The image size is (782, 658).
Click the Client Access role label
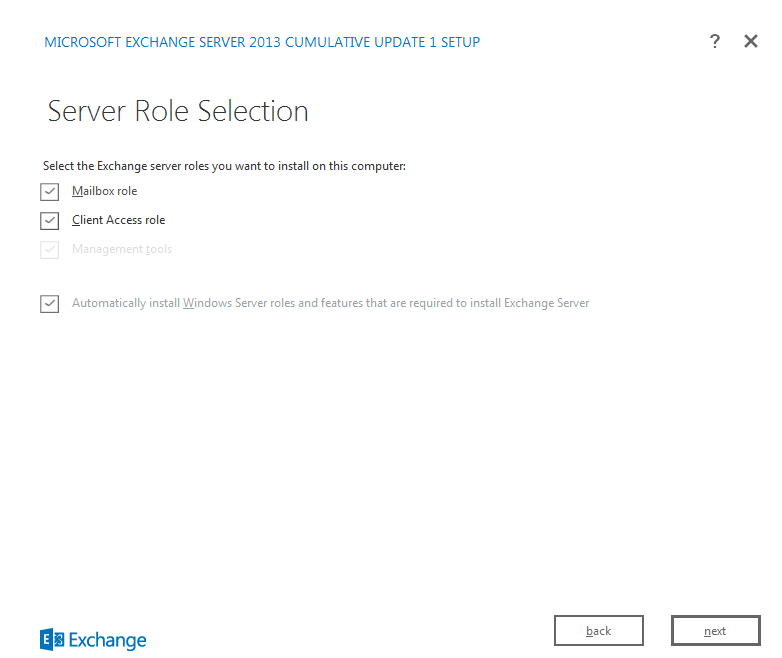118,220
